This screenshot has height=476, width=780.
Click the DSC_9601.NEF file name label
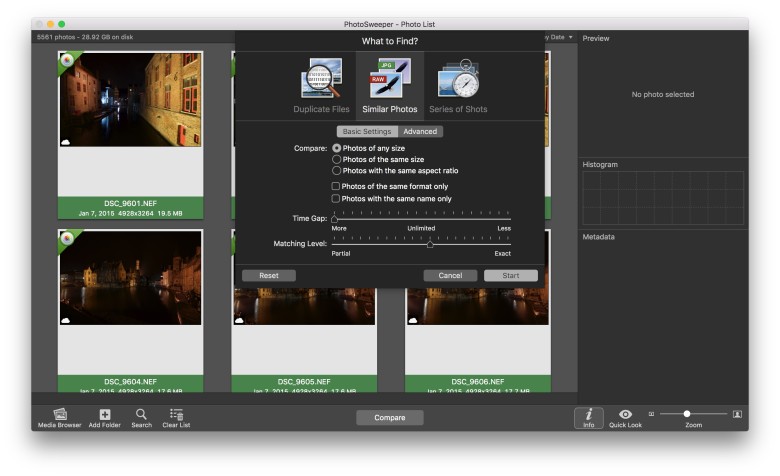(x=130, y=203)
